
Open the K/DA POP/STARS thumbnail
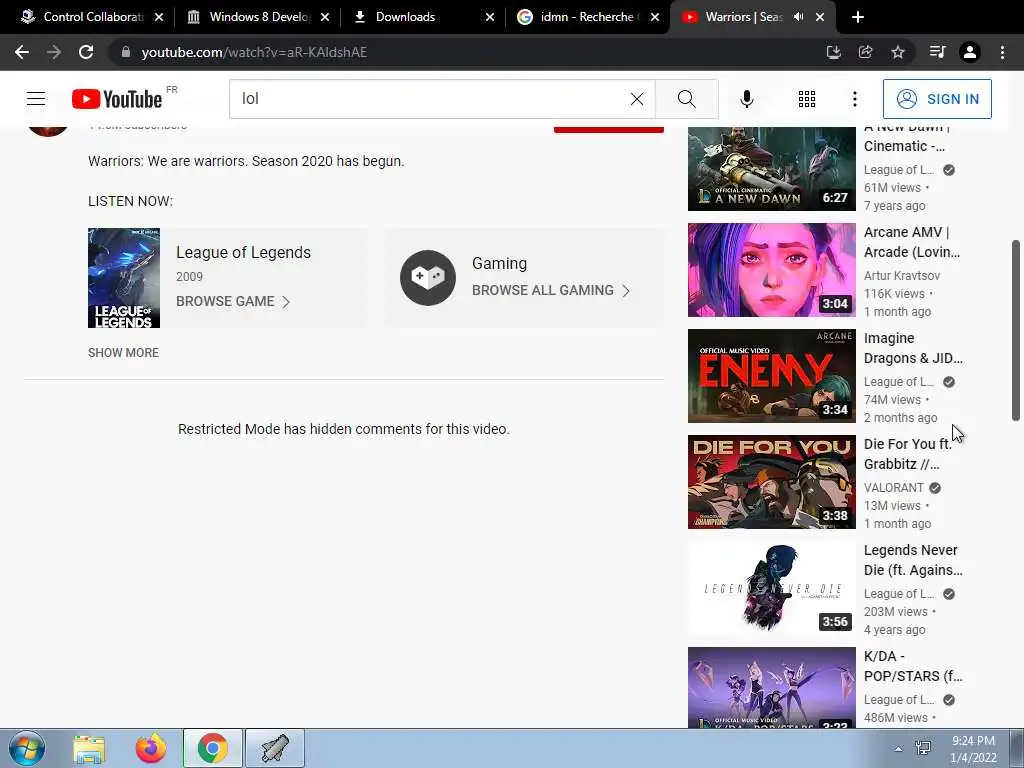pos(771,687)
